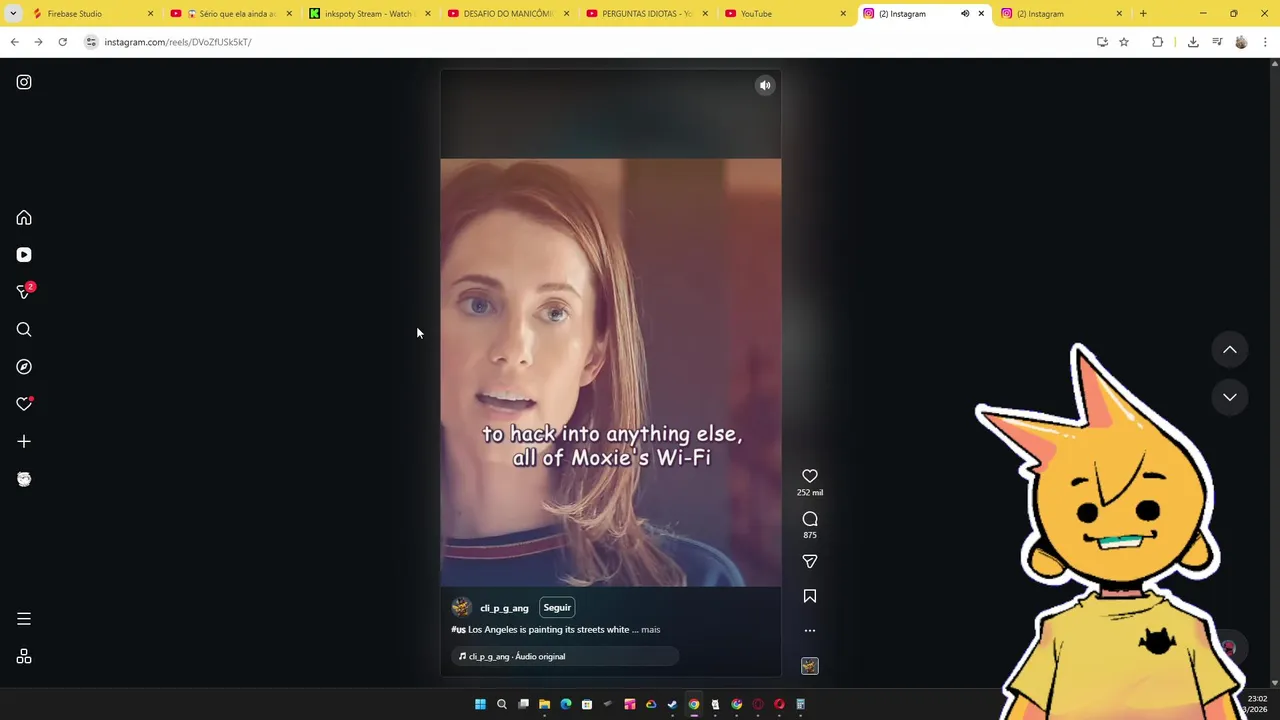This screenshot has width=1280, height=720.
Task: Like the reel with the heart icon
Action: pos(810,476)
